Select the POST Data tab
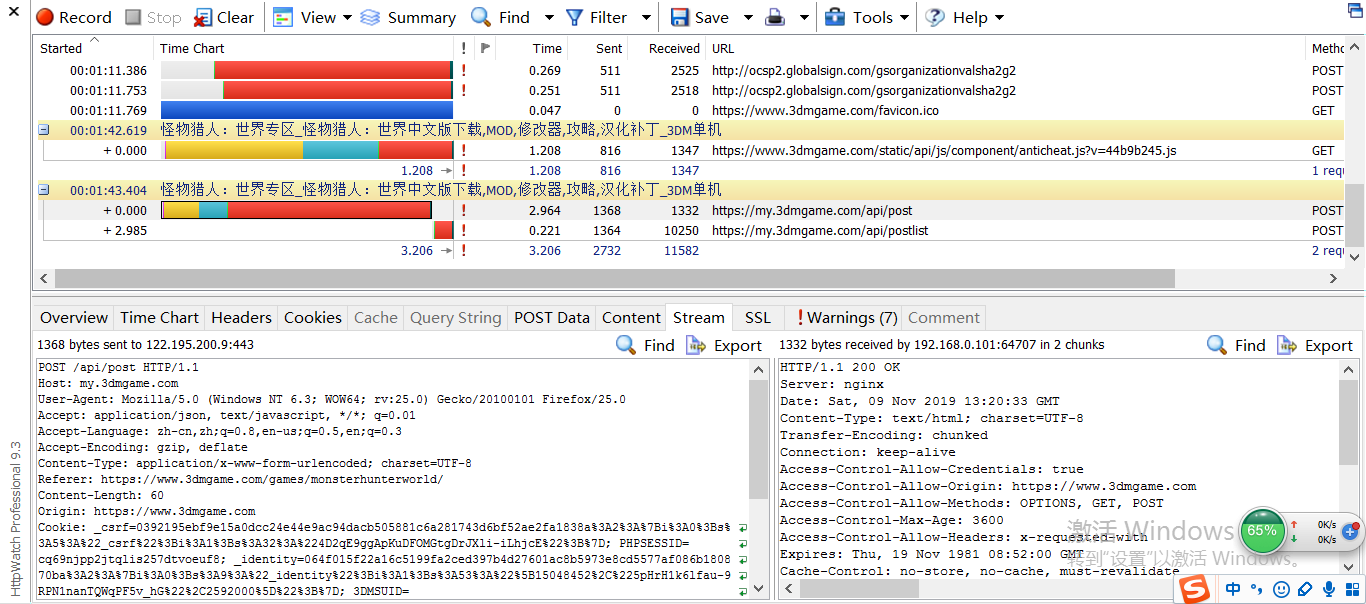Viewport: 1366px width, 604px height. tap(551, 317)
